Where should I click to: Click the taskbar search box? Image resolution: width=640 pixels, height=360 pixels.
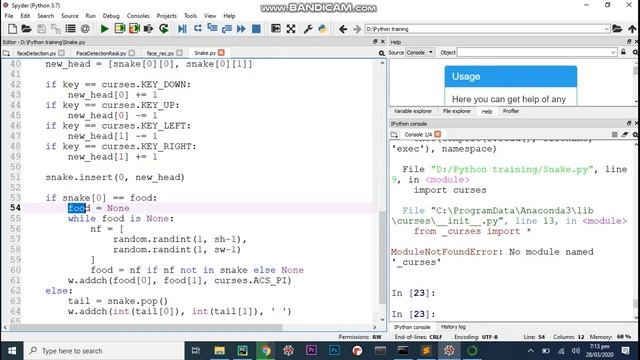point(104,351)
